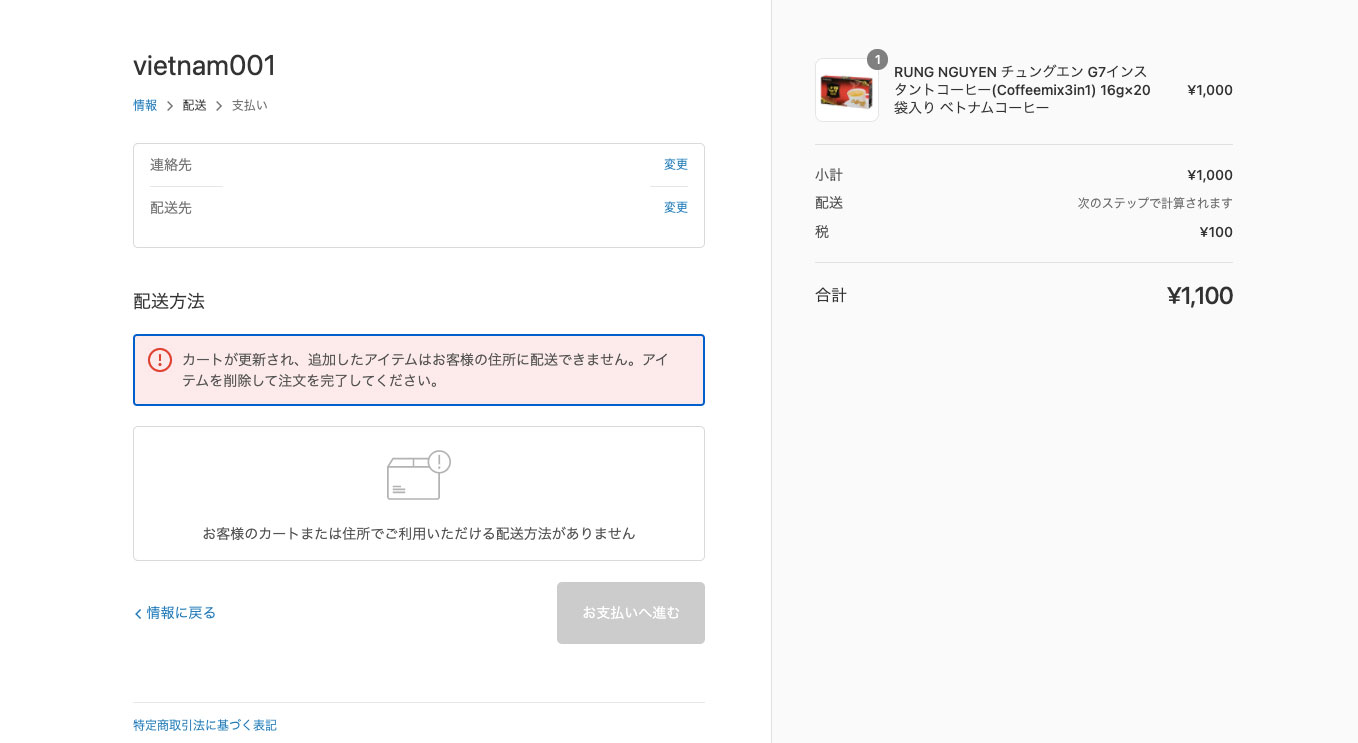Click 変更 next to 配送先

[x=676, y=208]
